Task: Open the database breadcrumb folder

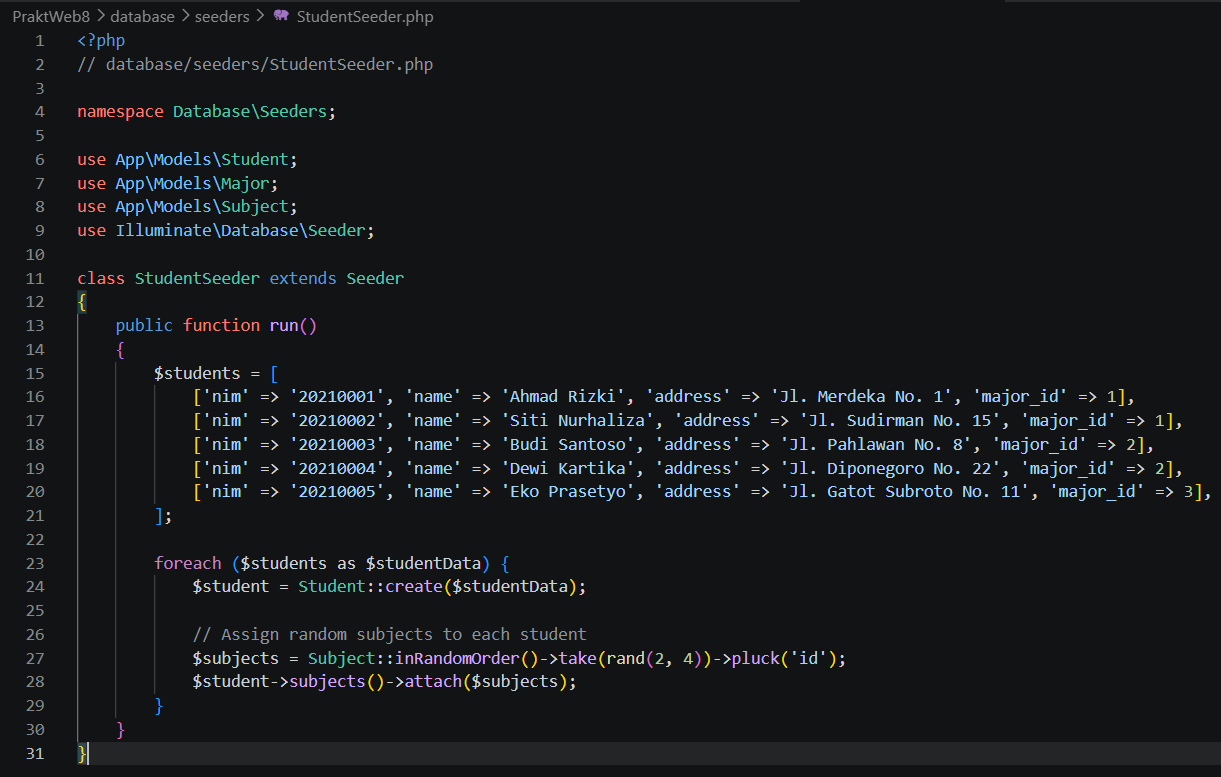Action: coord(143,16)
